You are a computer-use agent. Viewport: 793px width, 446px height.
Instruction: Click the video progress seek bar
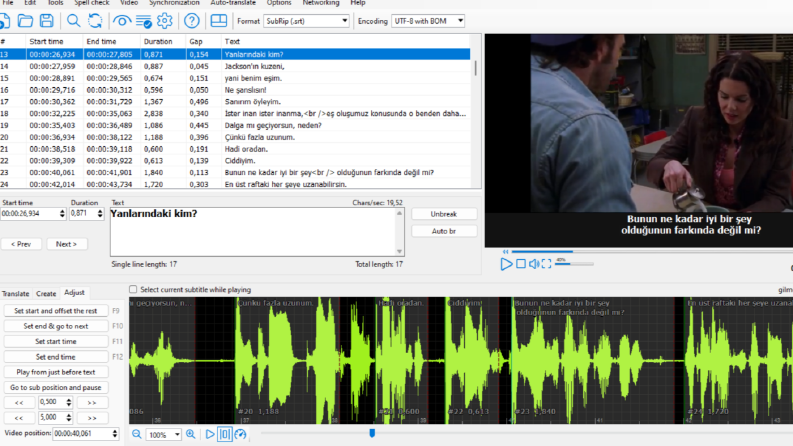click(x=651, y=251)
